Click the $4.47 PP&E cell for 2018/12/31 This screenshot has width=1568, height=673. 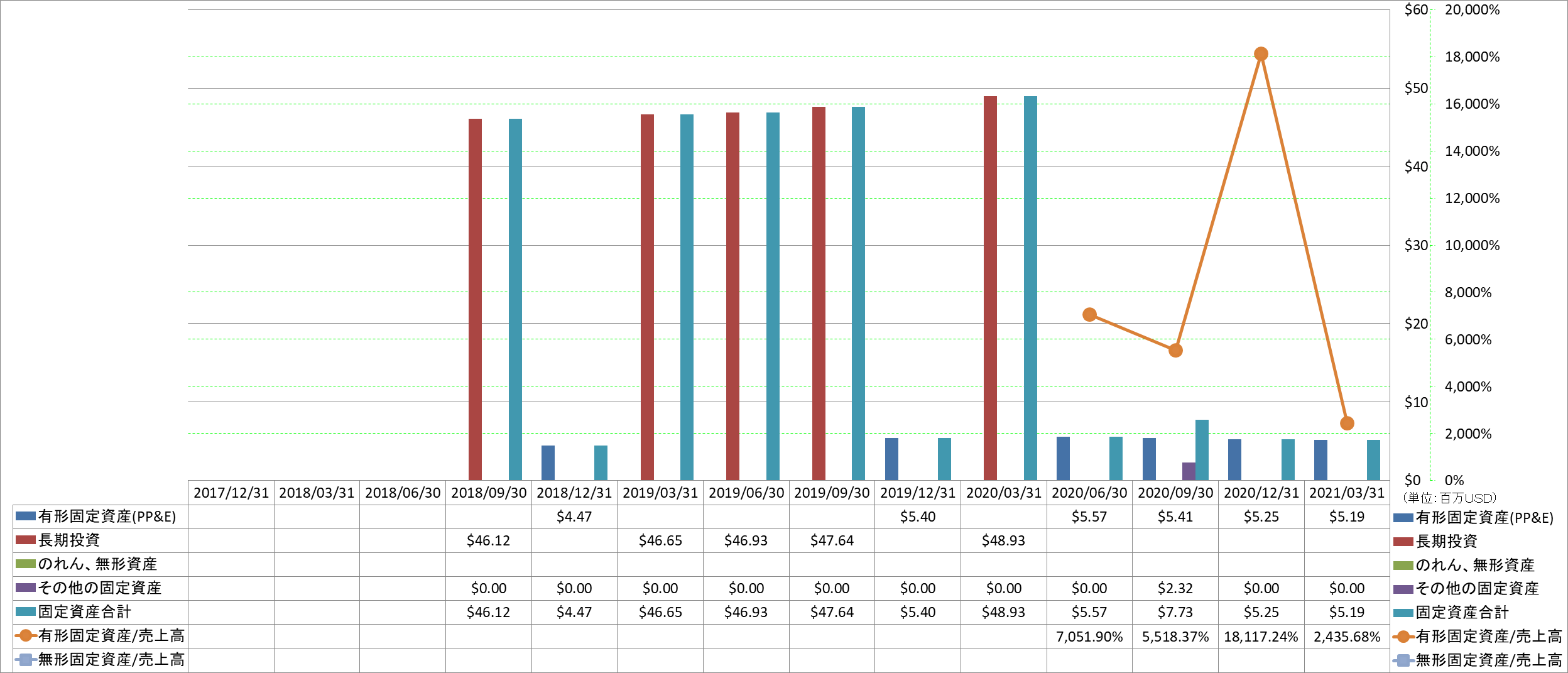point(574,517)
